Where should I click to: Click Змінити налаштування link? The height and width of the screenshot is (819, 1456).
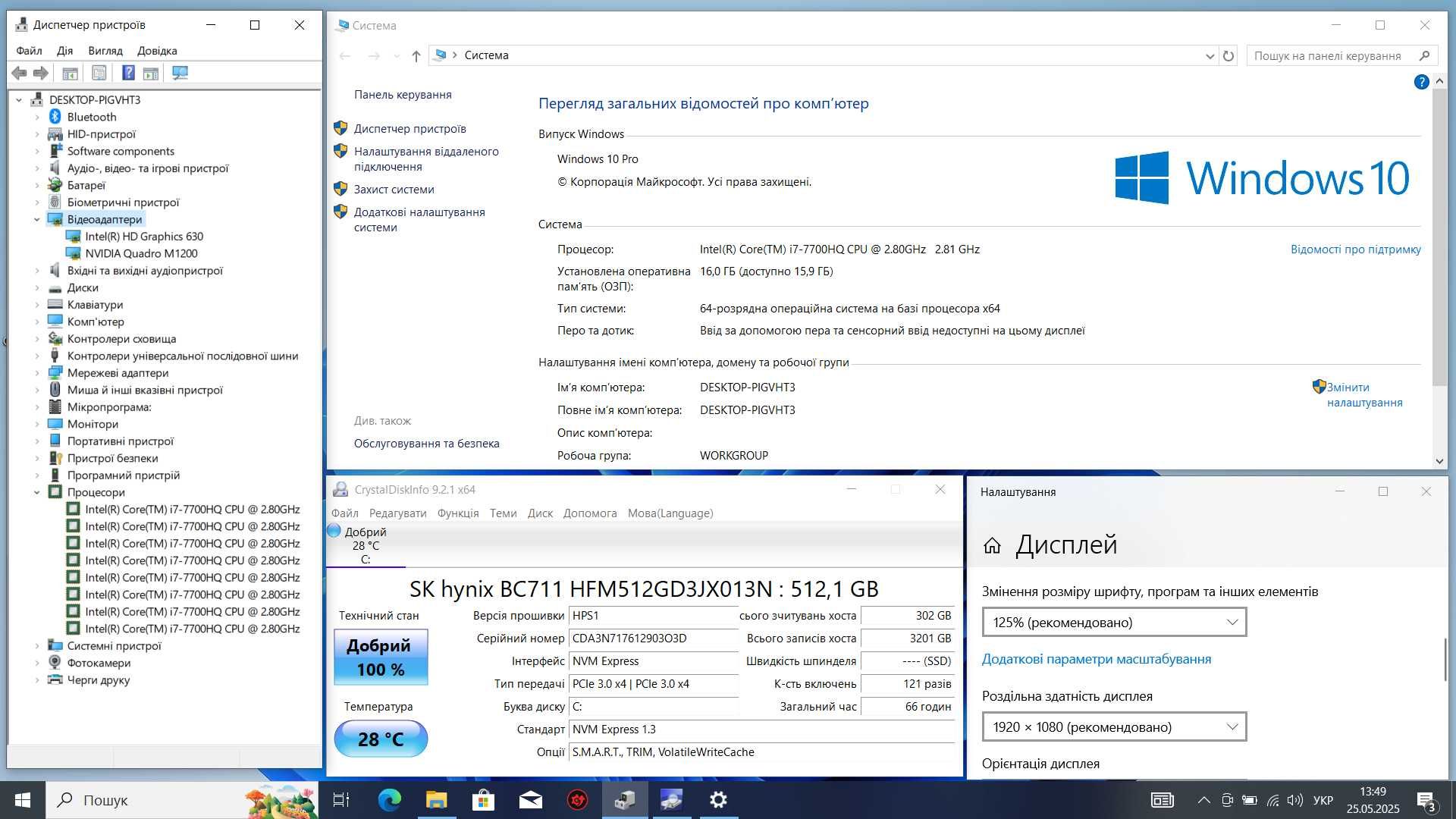(1364, 395)
